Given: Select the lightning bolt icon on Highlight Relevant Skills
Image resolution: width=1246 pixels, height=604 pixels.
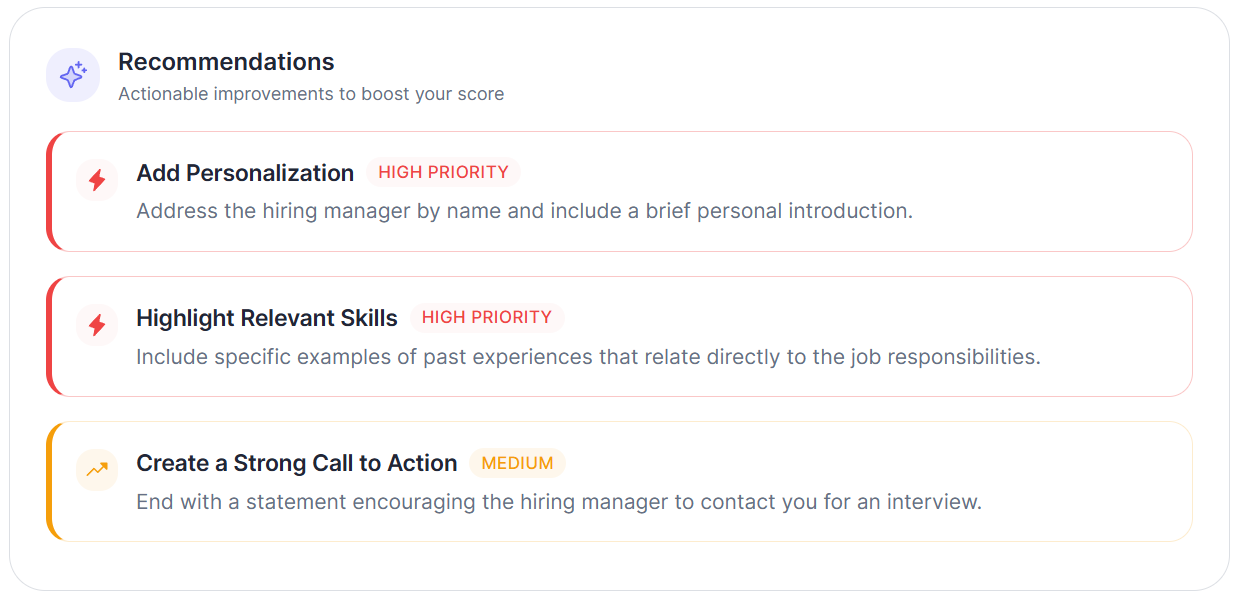Looking at the screenshot, I should click(x=96, y=325).
